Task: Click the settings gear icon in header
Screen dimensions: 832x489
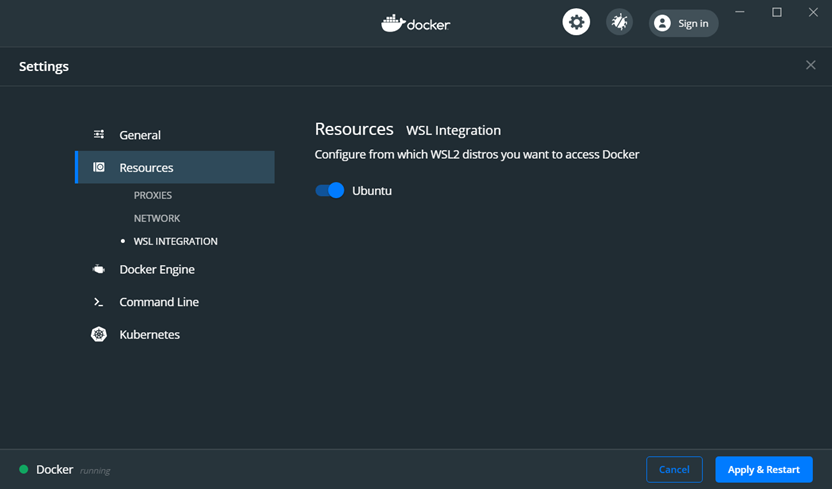Action: (576, 22)
